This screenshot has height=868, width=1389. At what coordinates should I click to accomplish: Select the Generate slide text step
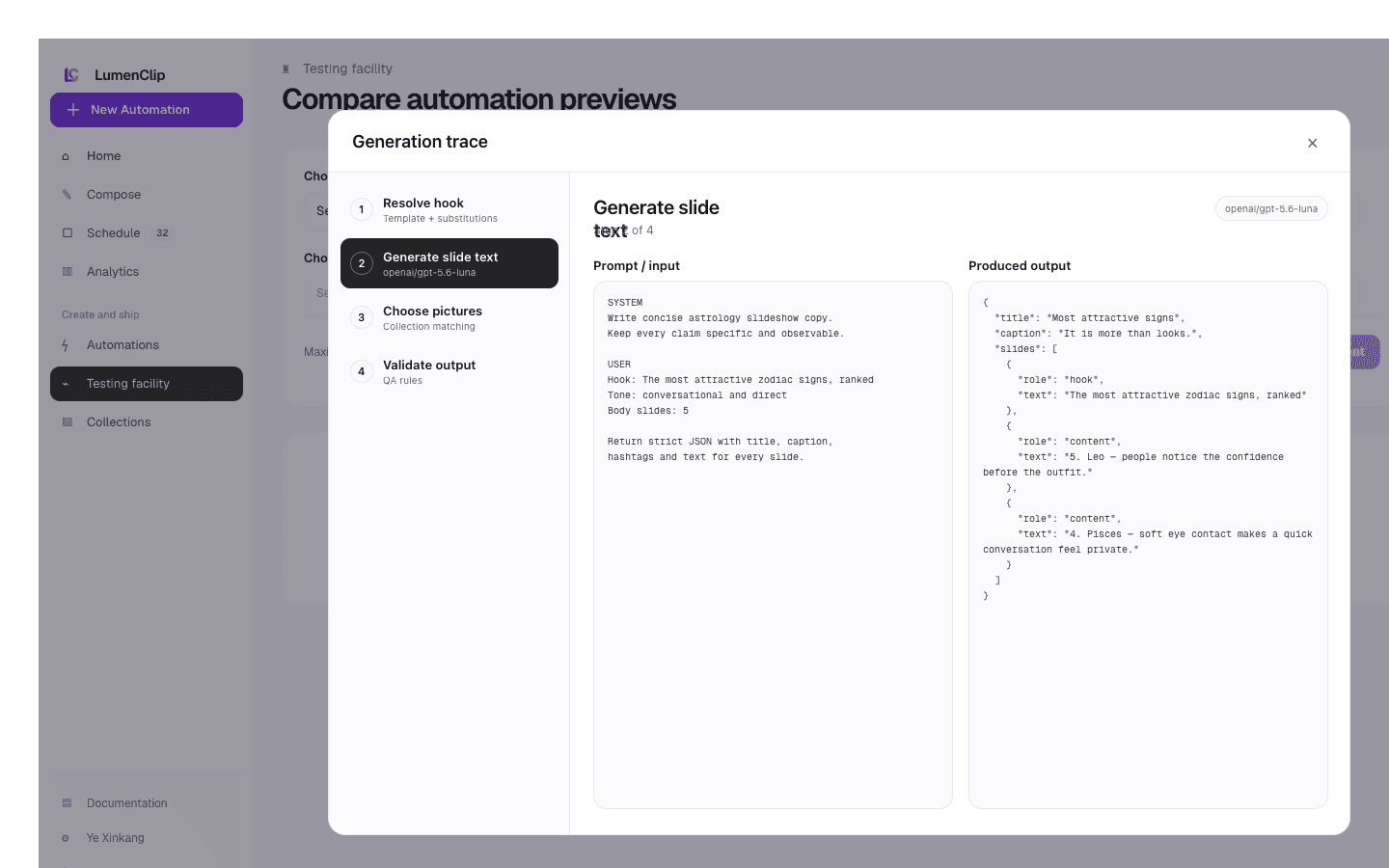(449, 263)
